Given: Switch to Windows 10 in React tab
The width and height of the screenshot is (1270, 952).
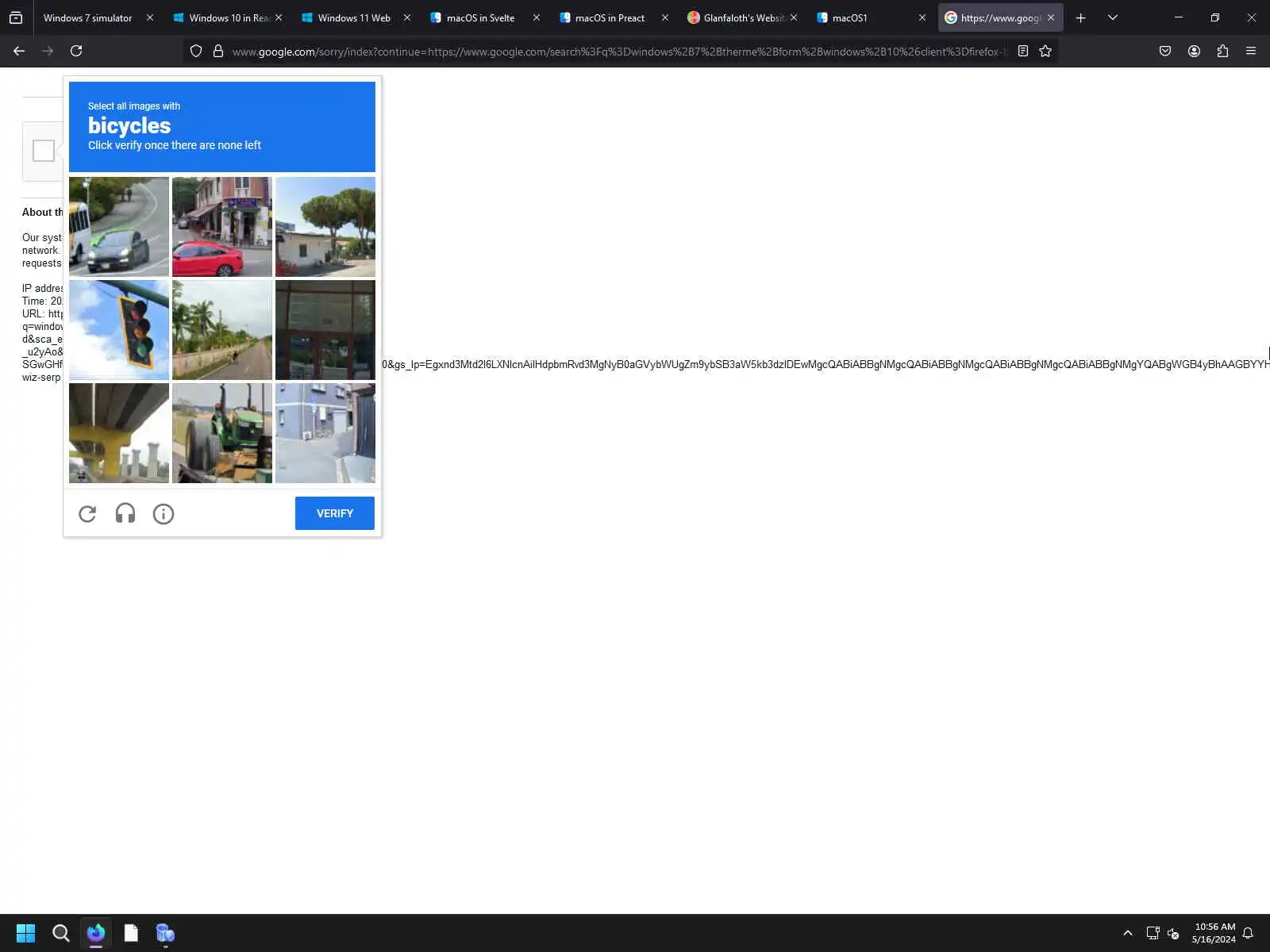Looking at the screenshot, I should (229, 17).
